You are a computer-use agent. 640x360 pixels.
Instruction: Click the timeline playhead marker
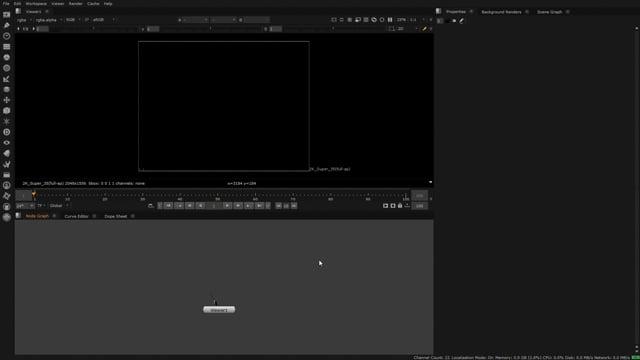coord(34,194)
